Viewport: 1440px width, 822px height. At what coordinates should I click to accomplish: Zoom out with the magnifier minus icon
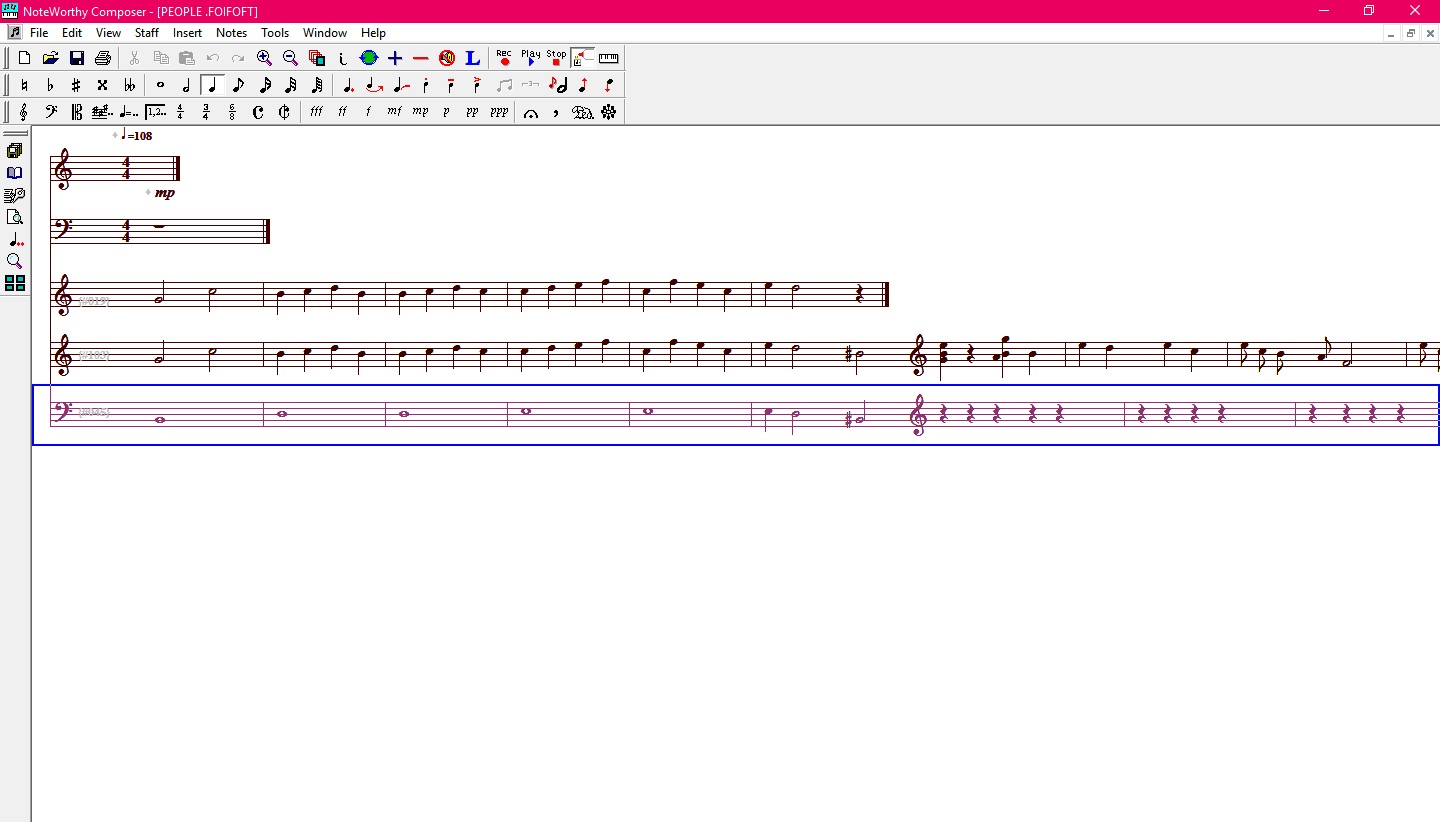click(290, 58)
